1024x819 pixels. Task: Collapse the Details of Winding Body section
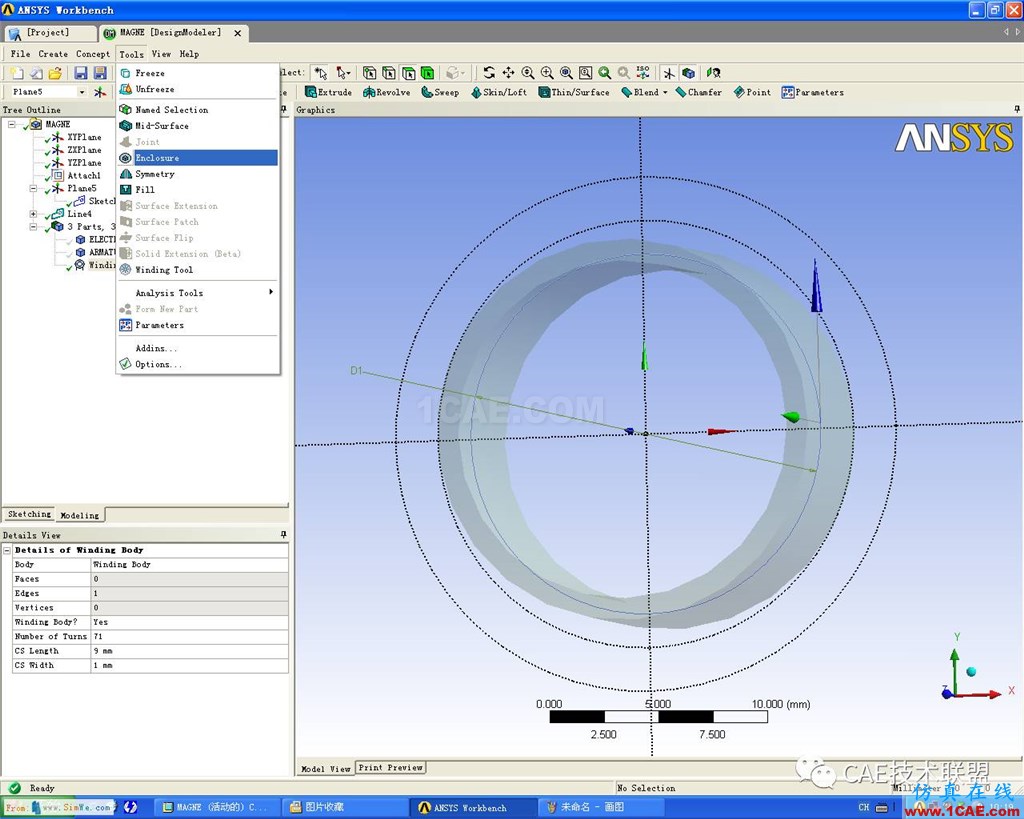click(x=7, y=551)
